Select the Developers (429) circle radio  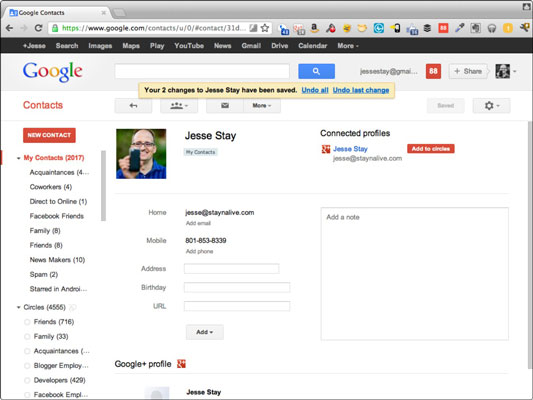point(27,380)
